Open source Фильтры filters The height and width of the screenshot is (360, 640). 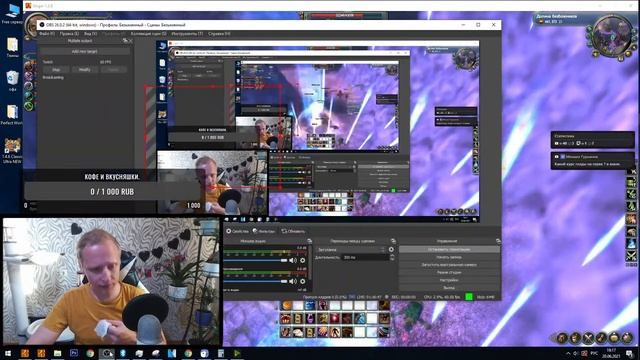click(264, 231)
